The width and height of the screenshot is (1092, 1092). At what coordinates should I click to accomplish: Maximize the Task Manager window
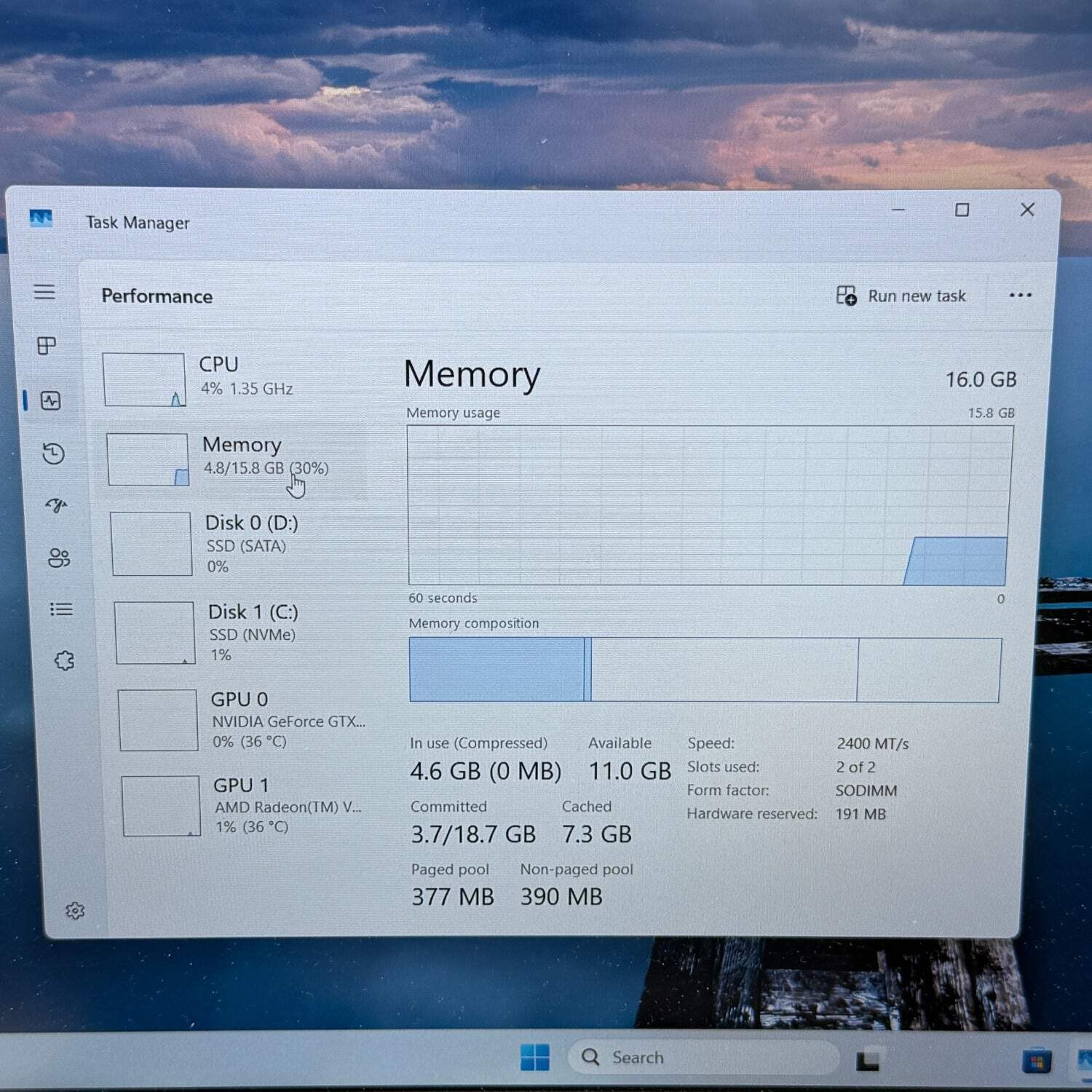(962, 210)
